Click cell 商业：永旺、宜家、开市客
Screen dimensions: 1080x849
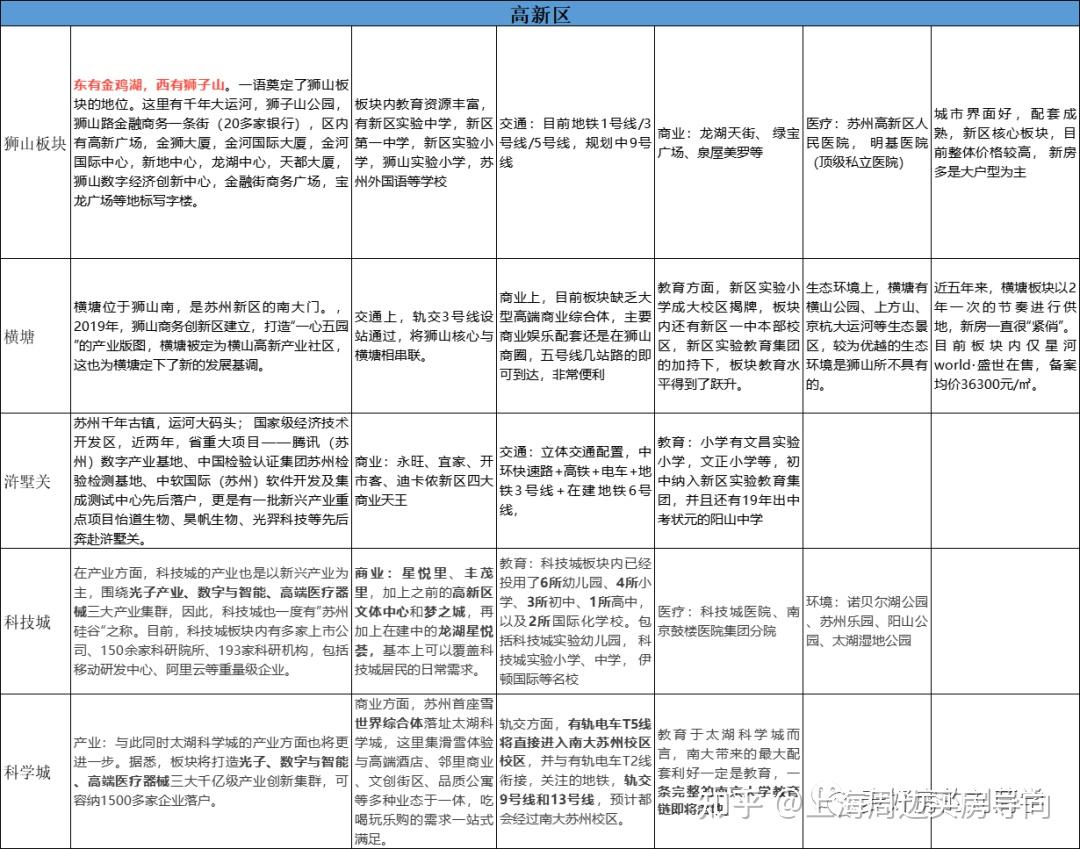424,481
